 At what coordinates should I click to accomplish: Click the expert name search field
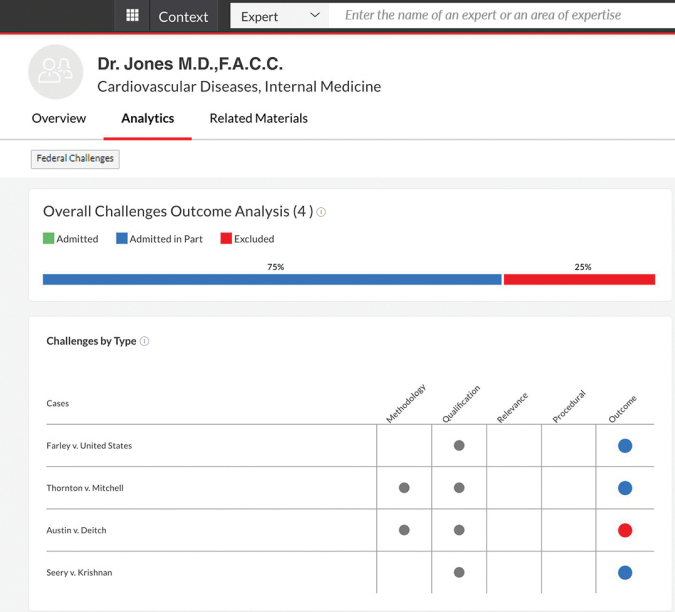(502, 16)
